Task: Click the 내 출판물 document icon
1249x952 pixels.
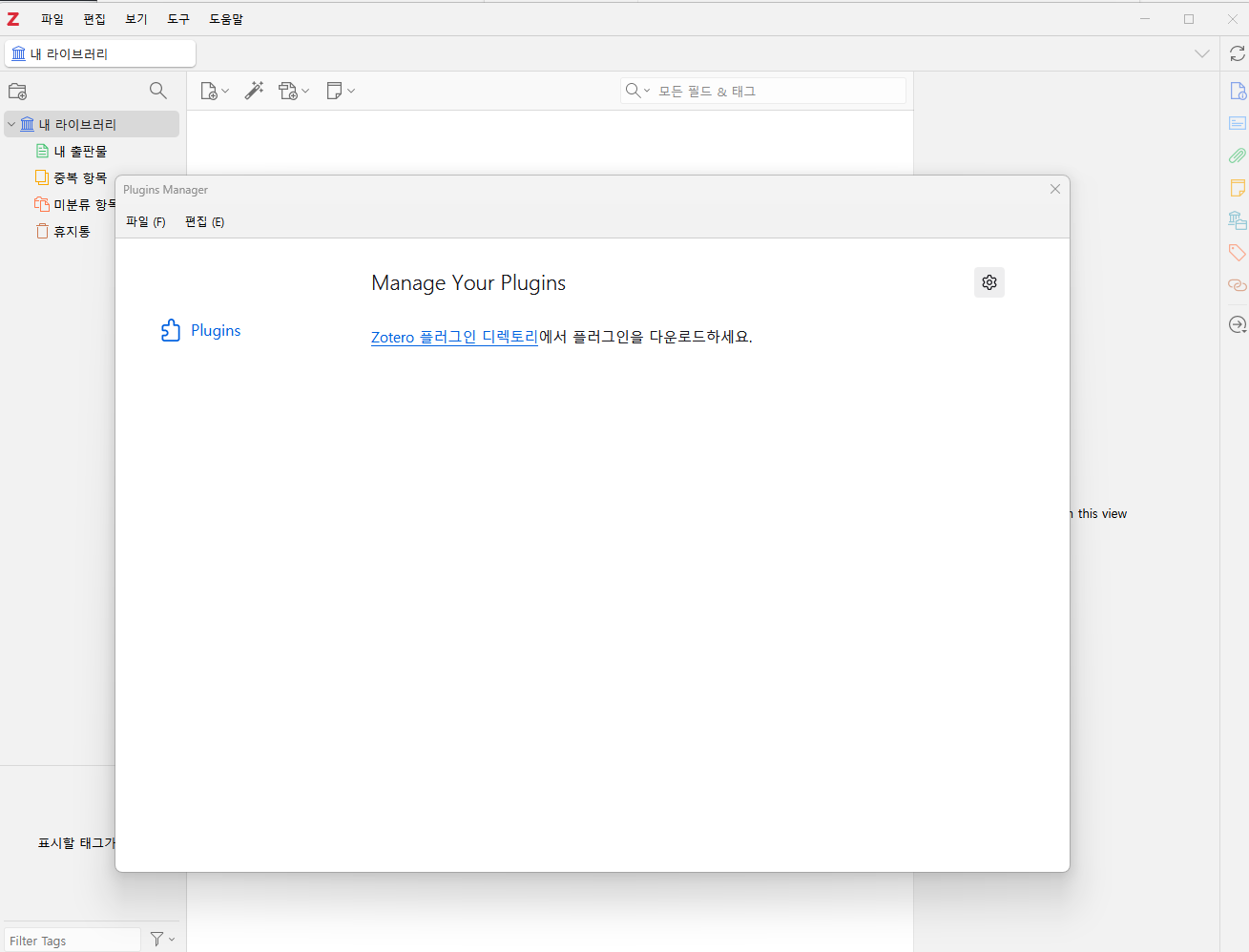Action: (42, 151)
